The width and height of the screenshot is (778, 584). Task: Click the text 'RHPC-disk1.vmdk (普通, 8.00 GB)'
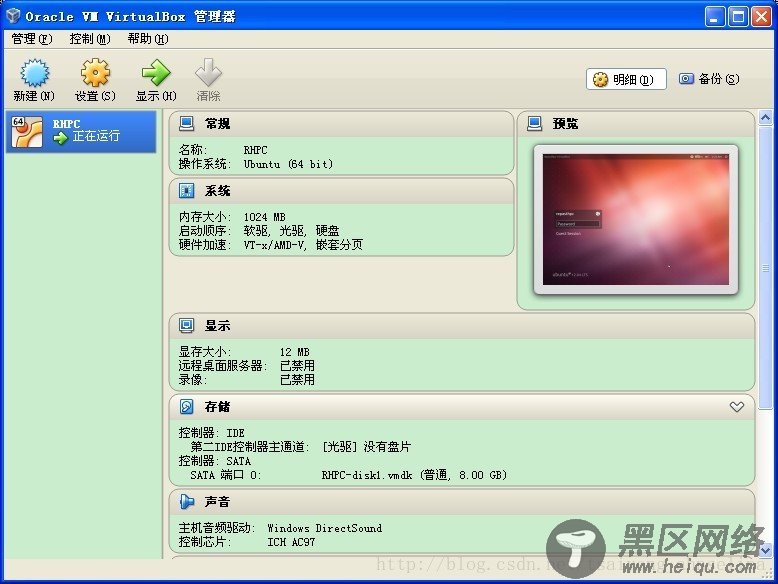click(x=414, y=475)
